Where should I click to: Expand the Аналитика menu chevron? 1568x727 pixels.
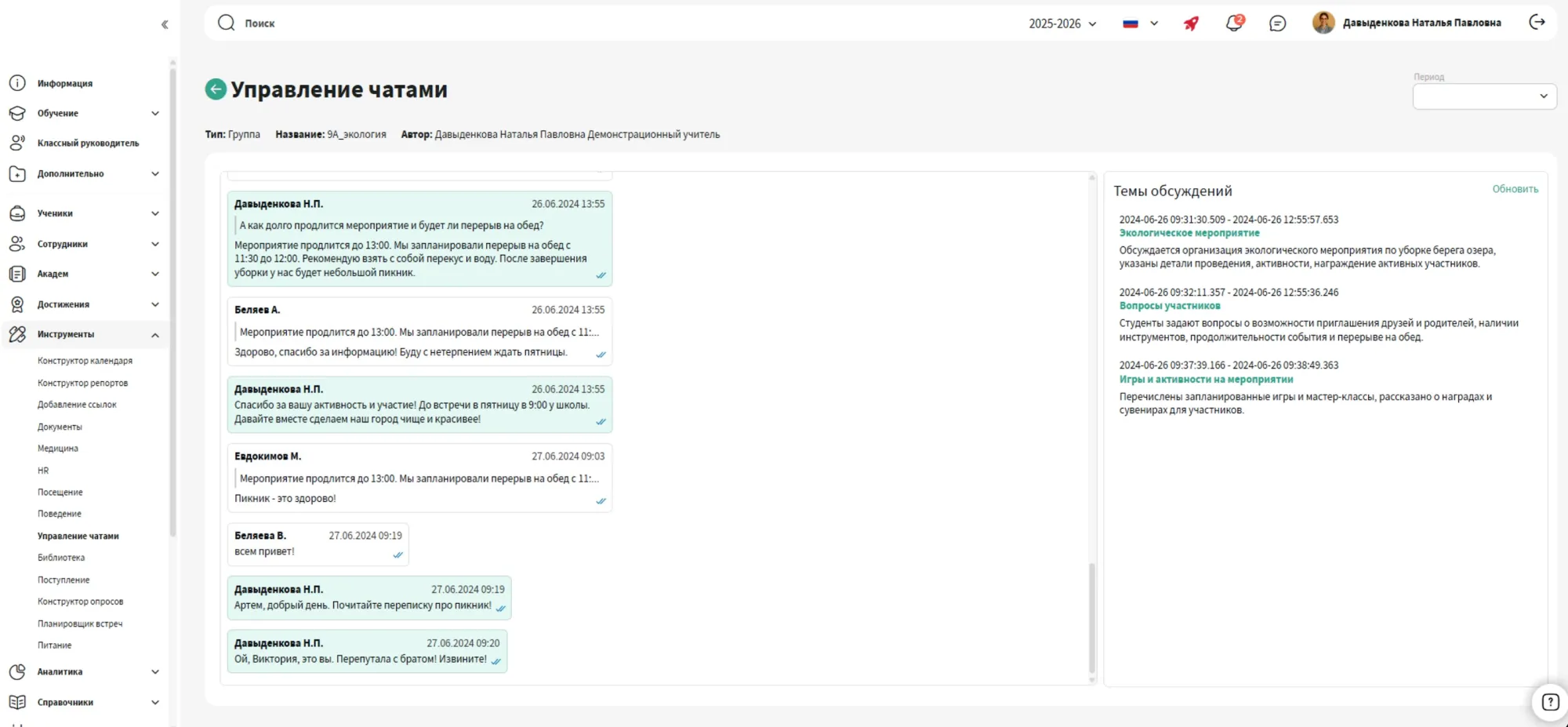point(155,672)
